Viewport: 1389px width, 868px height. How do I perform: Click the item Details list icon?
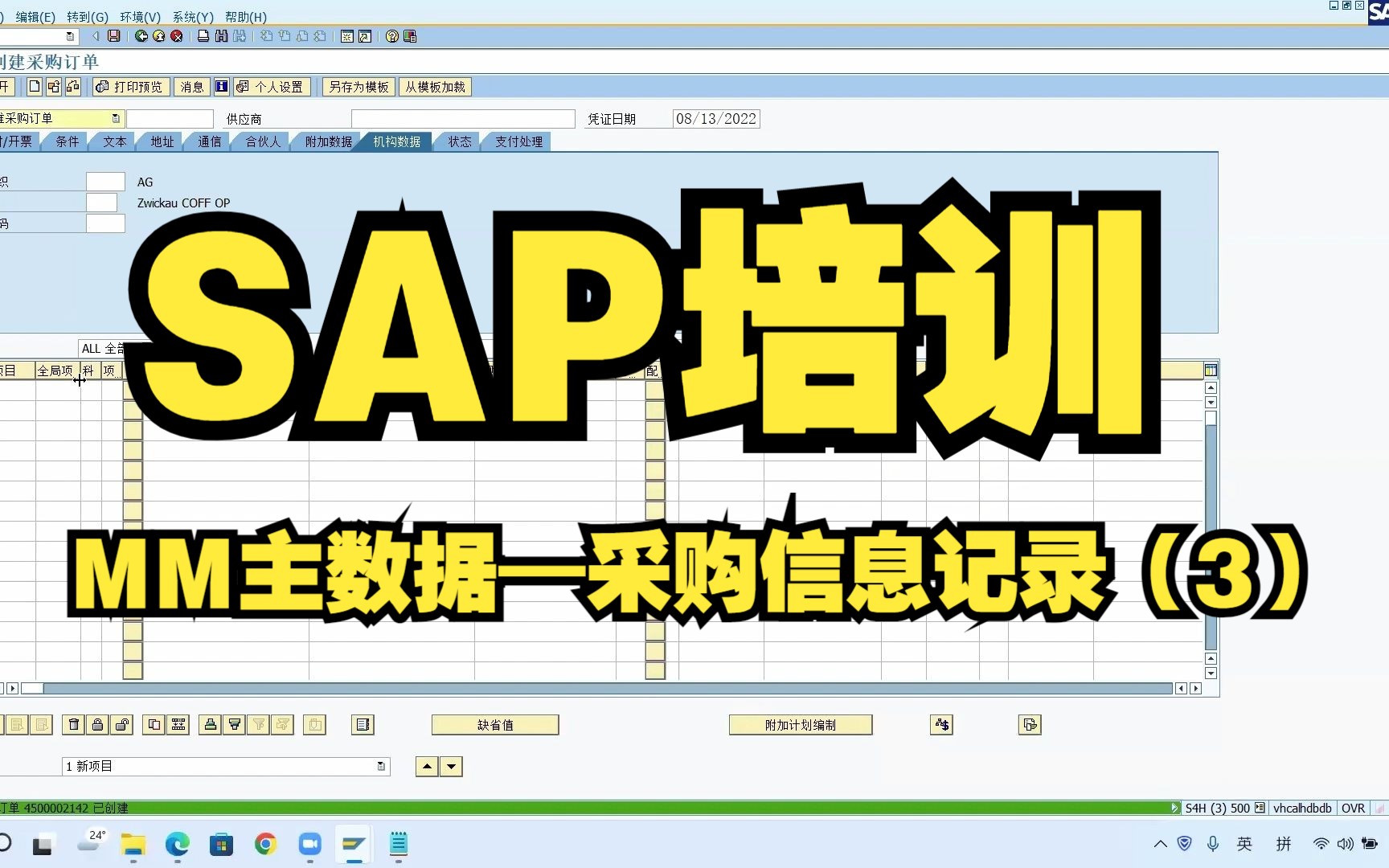click(363, 725)
